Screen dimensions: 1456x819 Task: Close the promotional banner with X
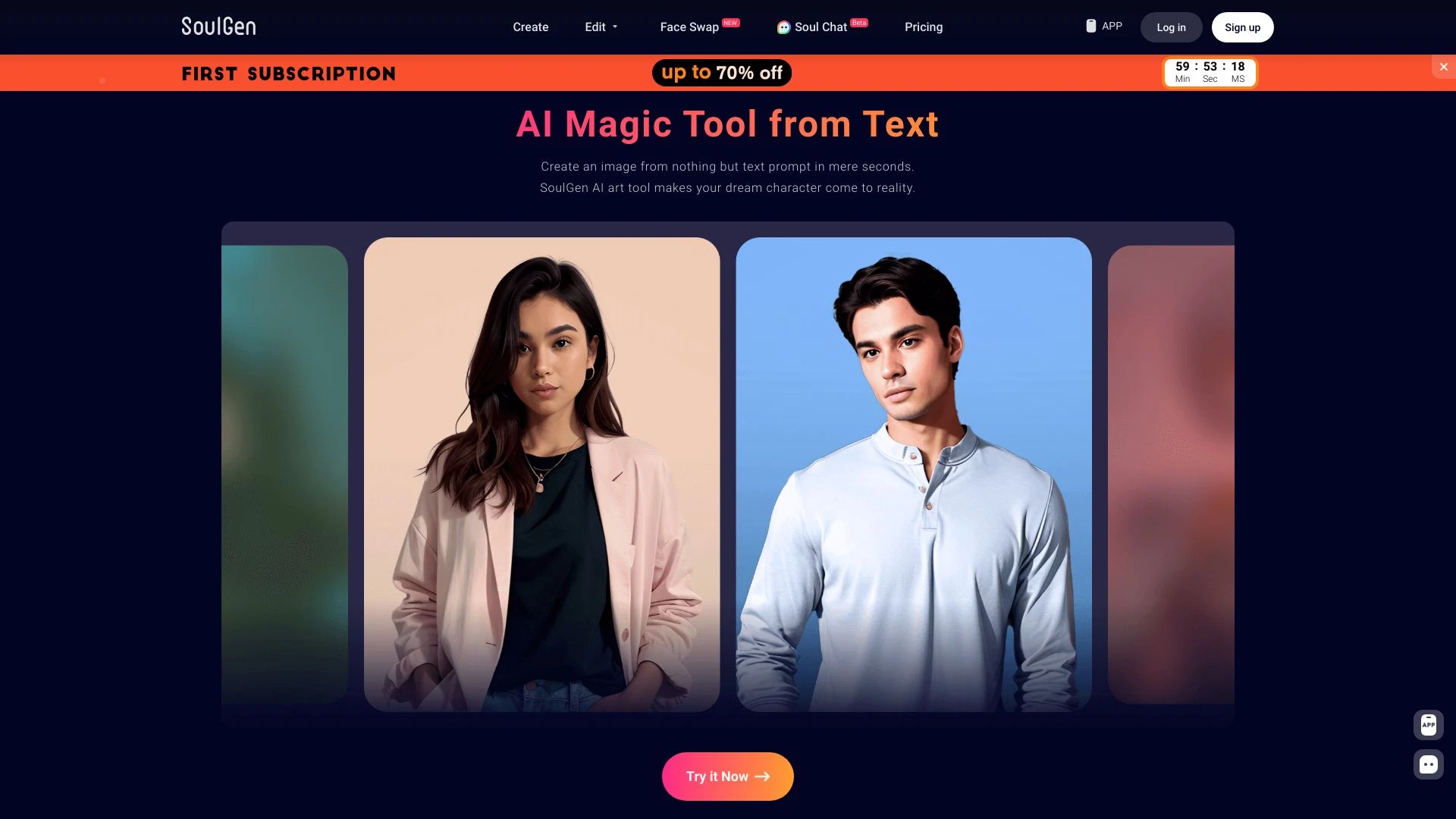1444,67
